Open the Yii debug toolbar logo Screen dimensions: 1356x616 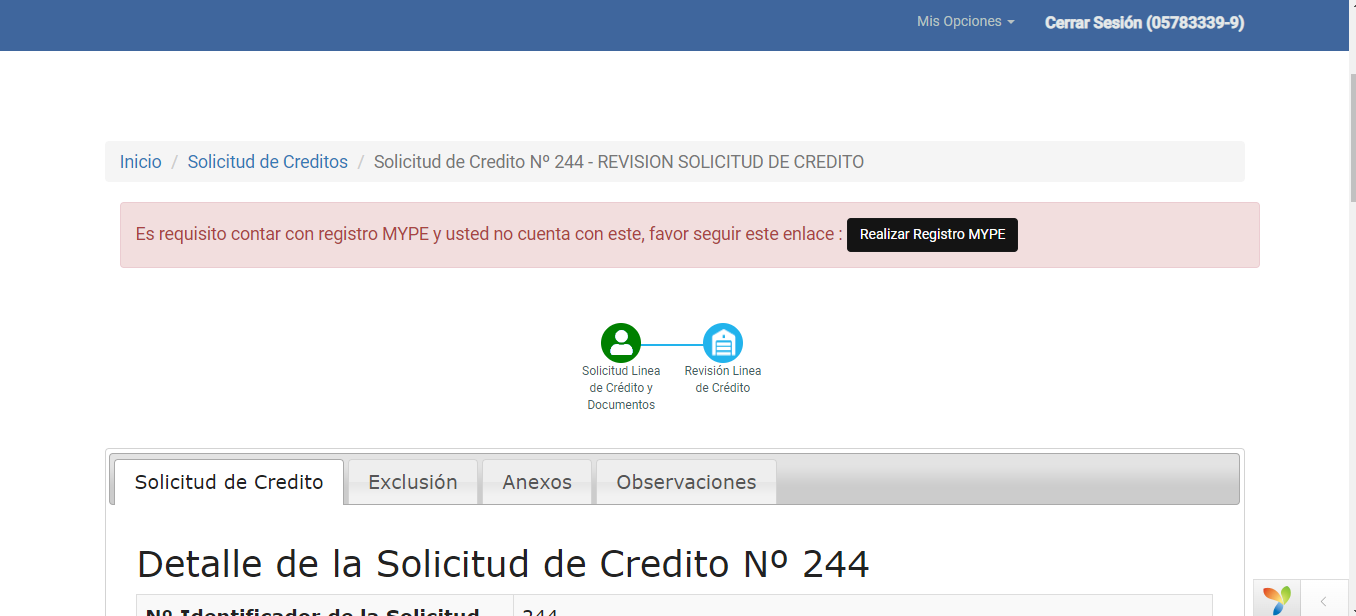1277,599
